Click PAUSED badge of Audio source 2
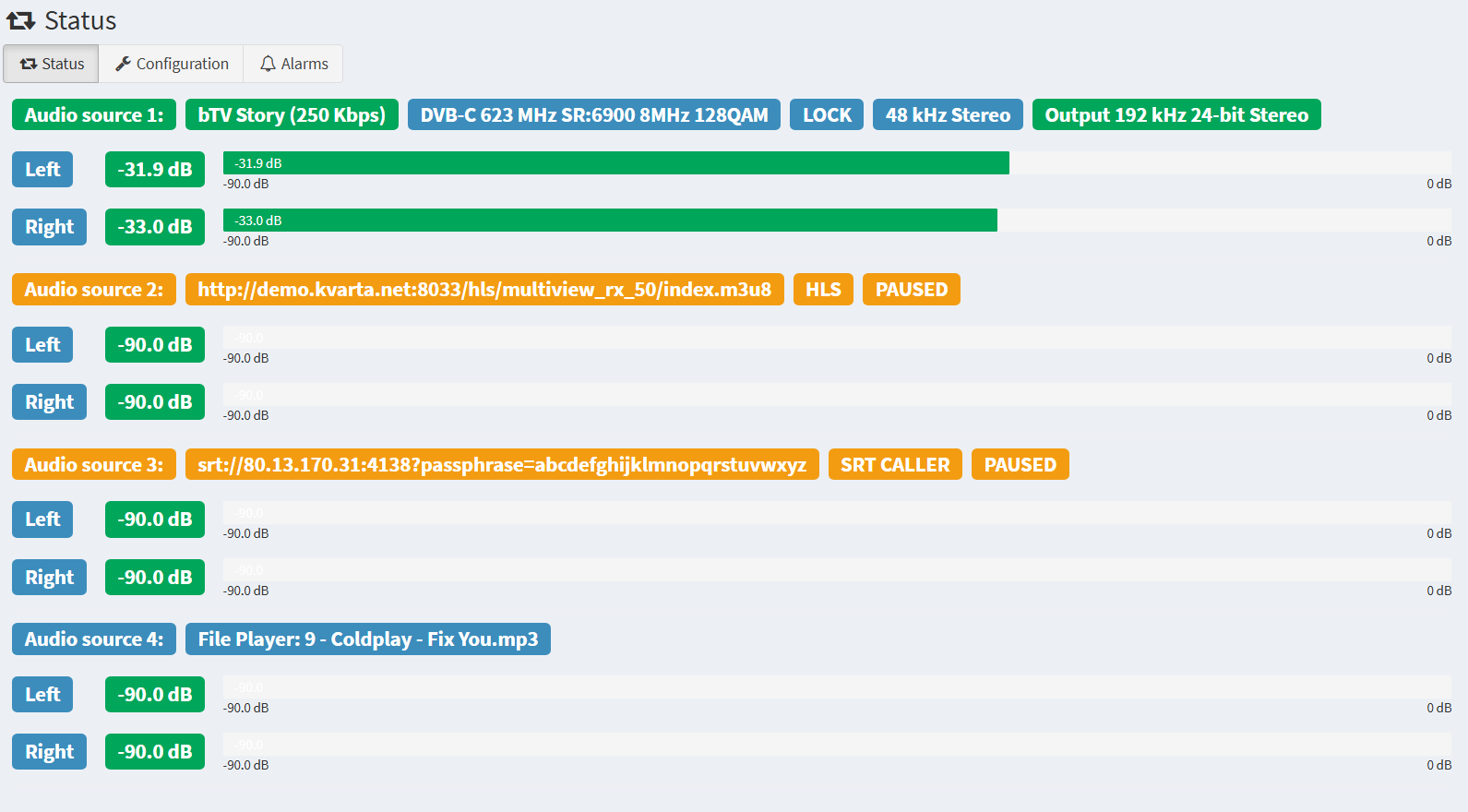The height and width of the screenshot is (812, 1468). pos(912,289)
